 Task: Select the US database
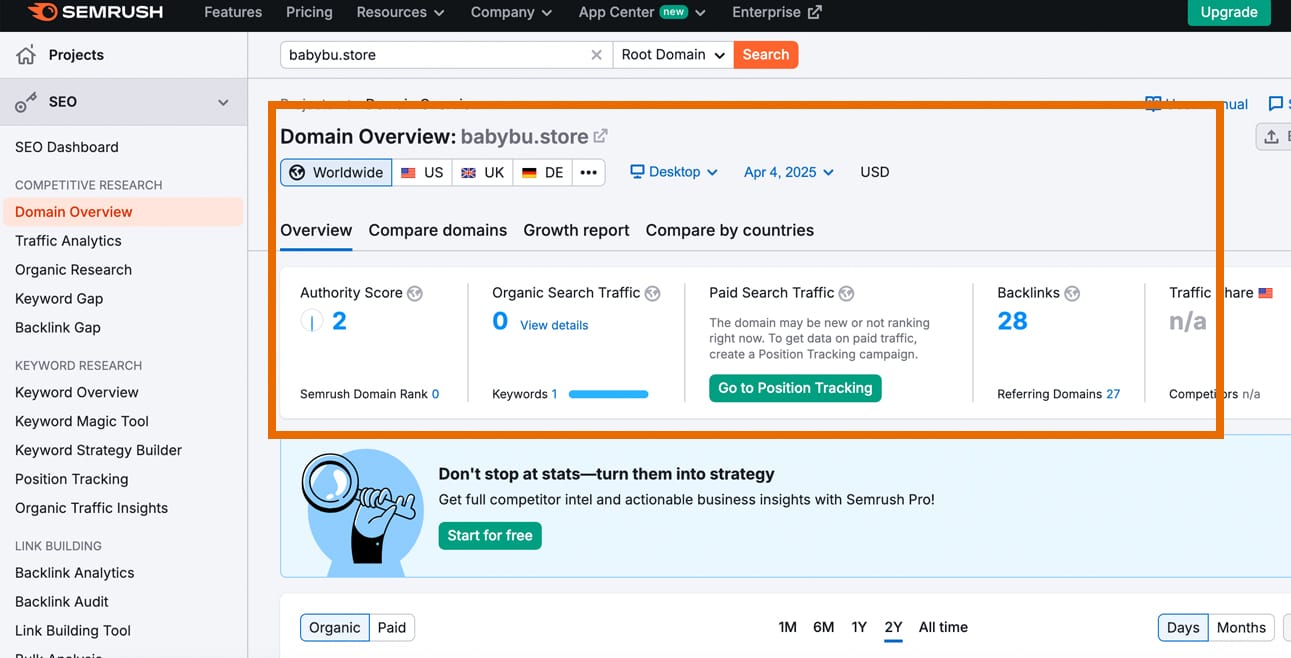pyautogui.click(x=422, y=172)
